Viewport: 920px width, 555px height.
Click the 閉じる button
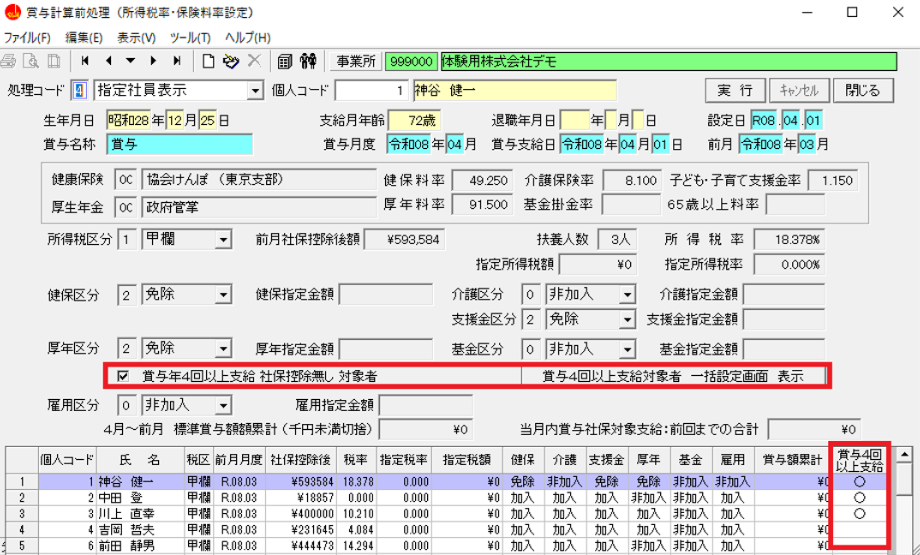[862, 90]
